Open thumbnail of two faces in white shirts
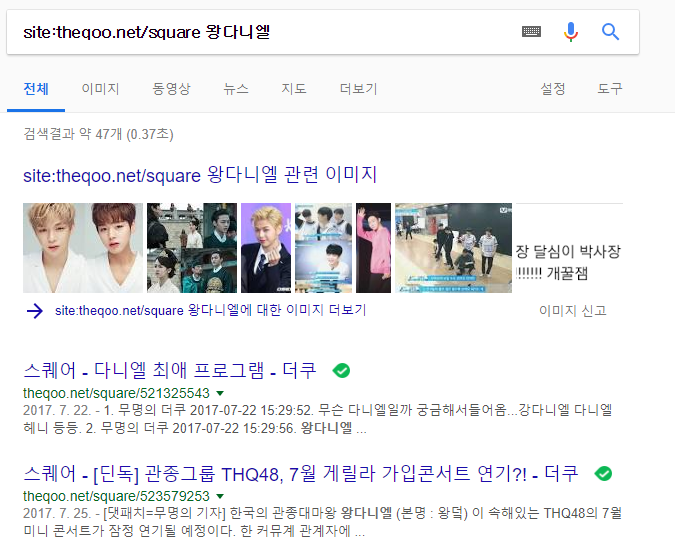The image size is (675, 548). click(83, 248)
